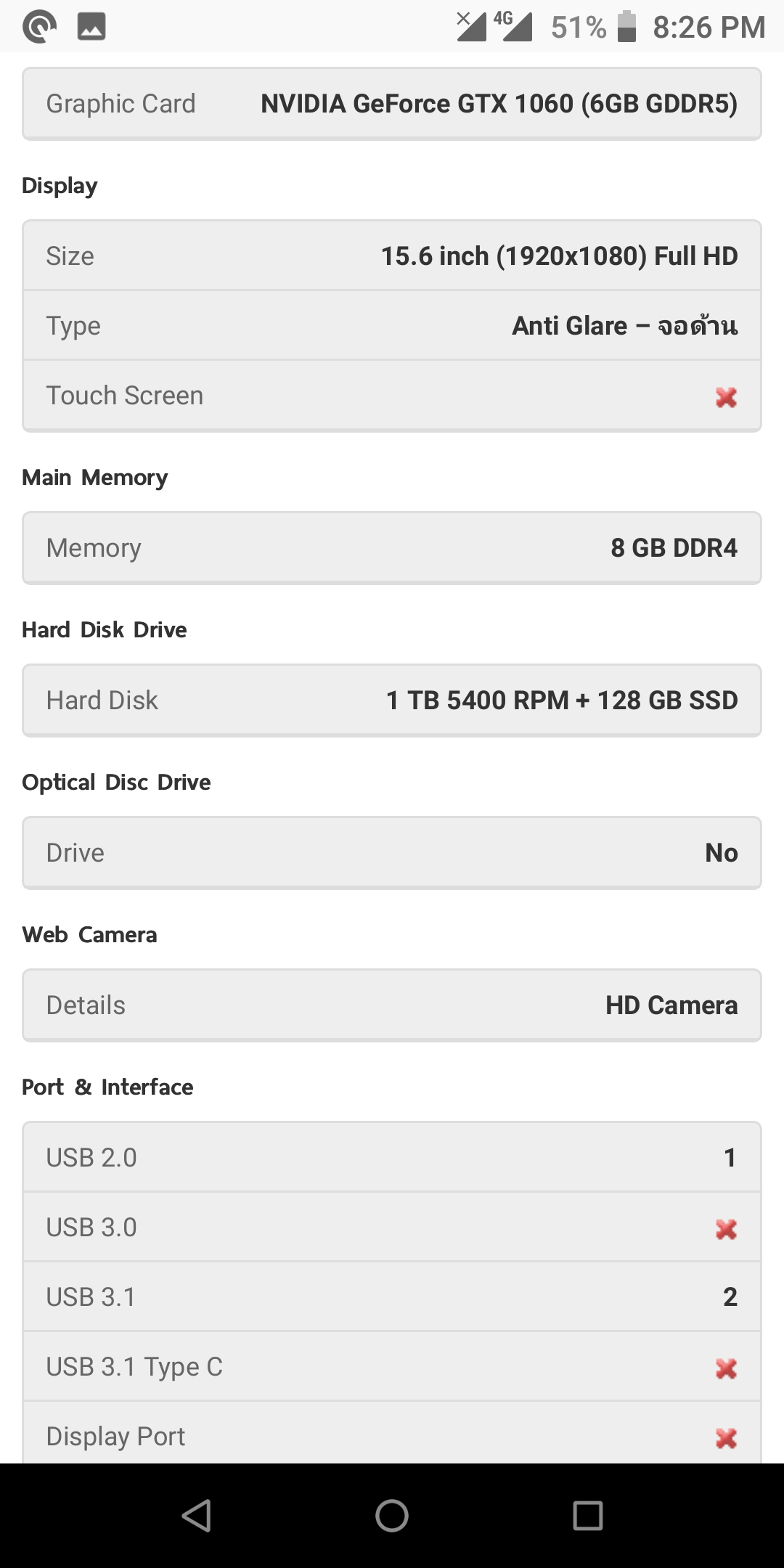784x1568 pixels.
Task: Select the 8 GB DDR4 memory row
Action: 392,548
